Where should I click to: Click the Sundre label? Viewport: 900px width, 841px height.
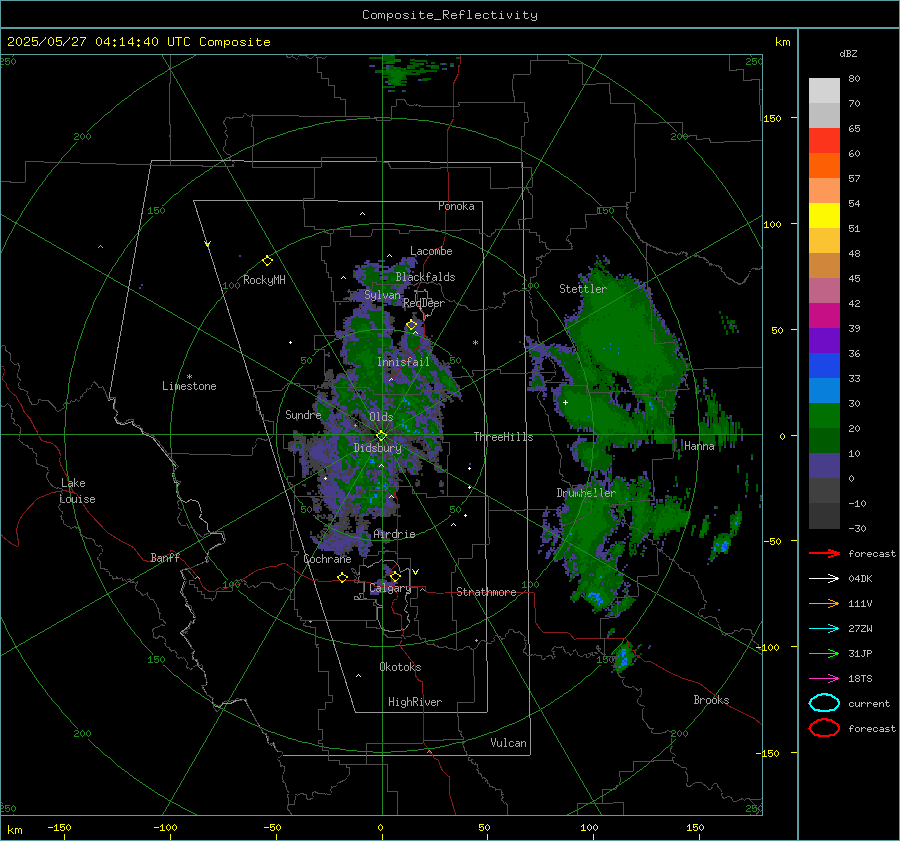(x=303, y=415)
